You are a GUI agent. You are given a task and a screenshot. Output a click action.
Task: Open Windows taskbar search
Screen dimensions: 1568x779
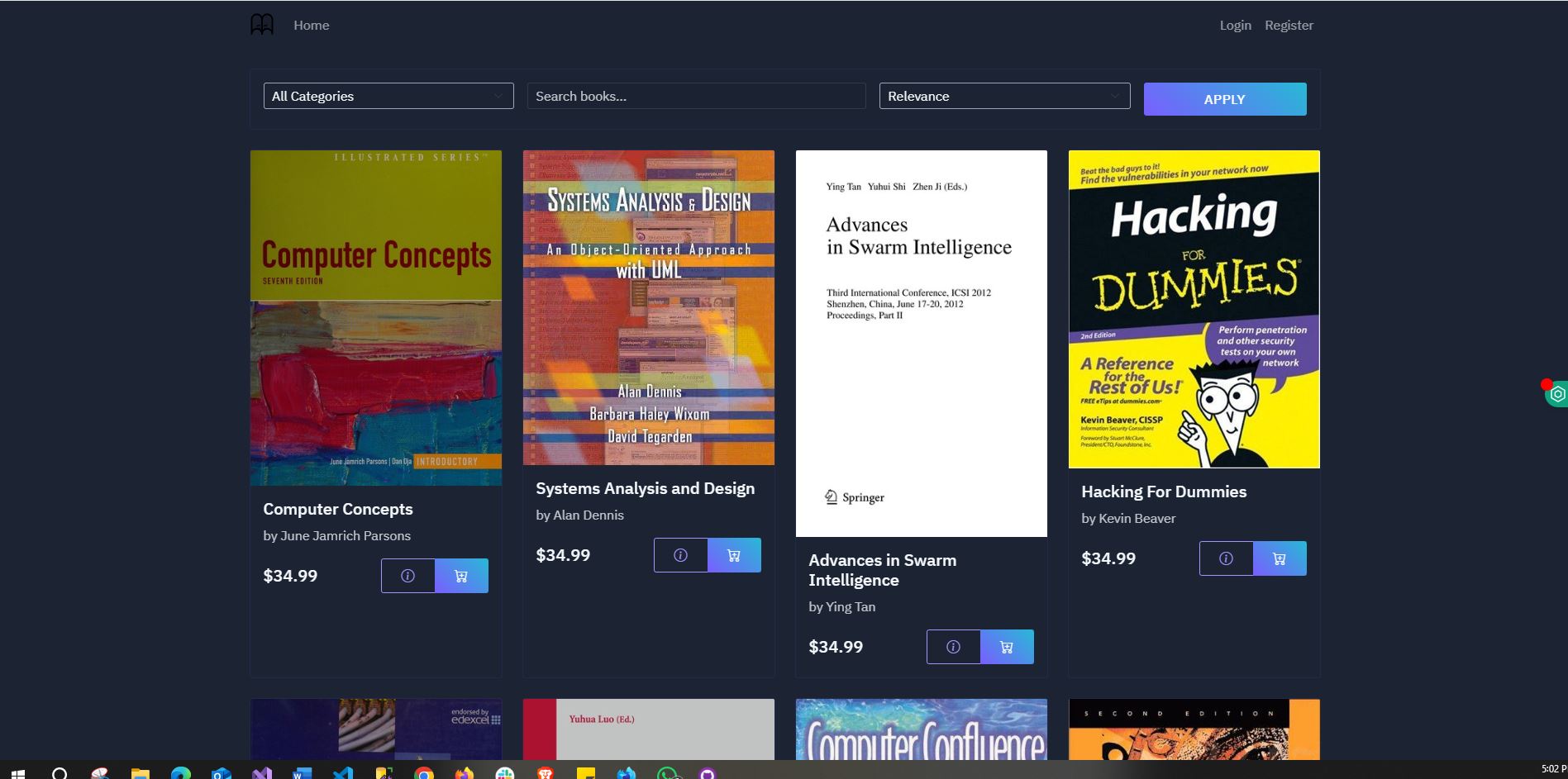[x=60, y=774]
